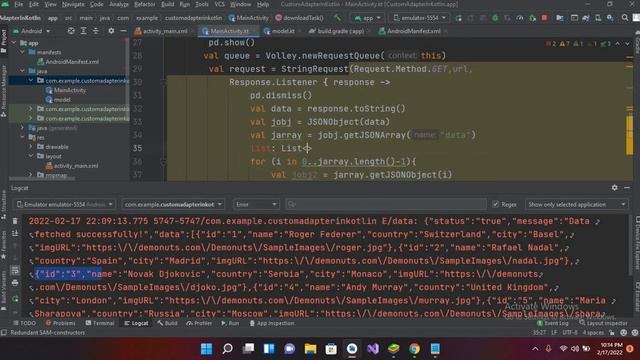
Task: Click the red Stop app icon
Action: point(544,18)
